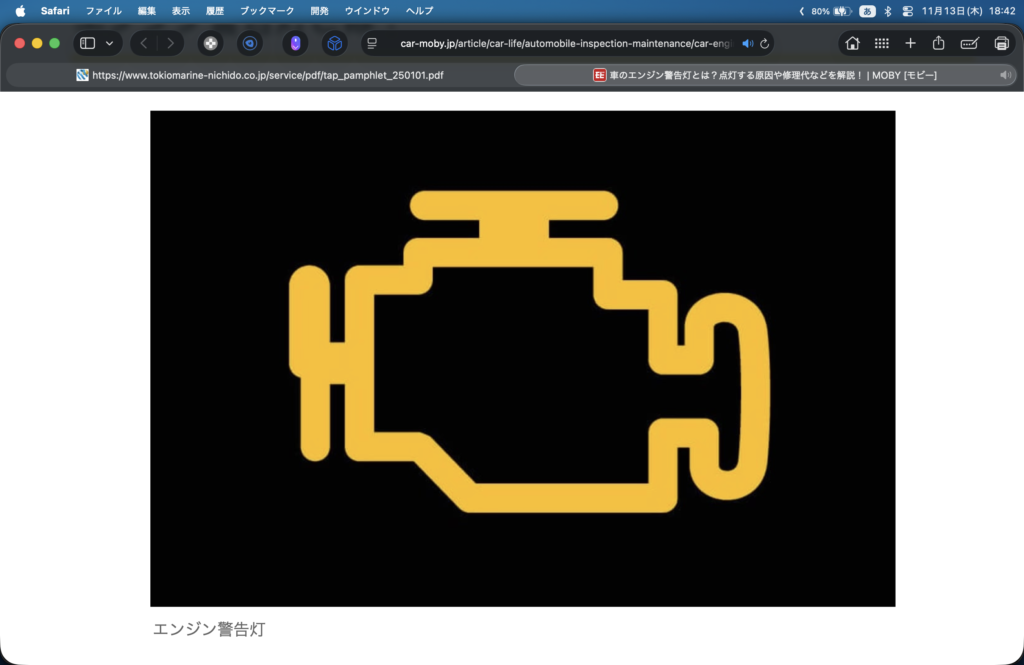This screenshot has height=665, width=1024.
Task: Open the home page icon
Action: pyautogui.click(x=852, y=43)
